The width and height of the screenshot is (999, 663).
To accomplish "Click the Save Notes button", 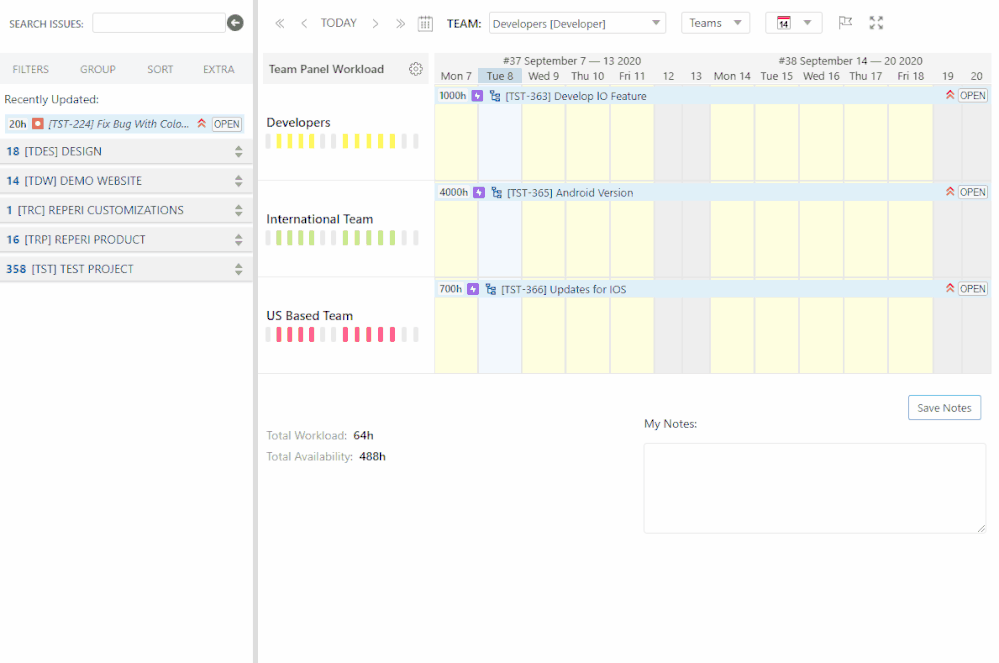I will [944, 408].
